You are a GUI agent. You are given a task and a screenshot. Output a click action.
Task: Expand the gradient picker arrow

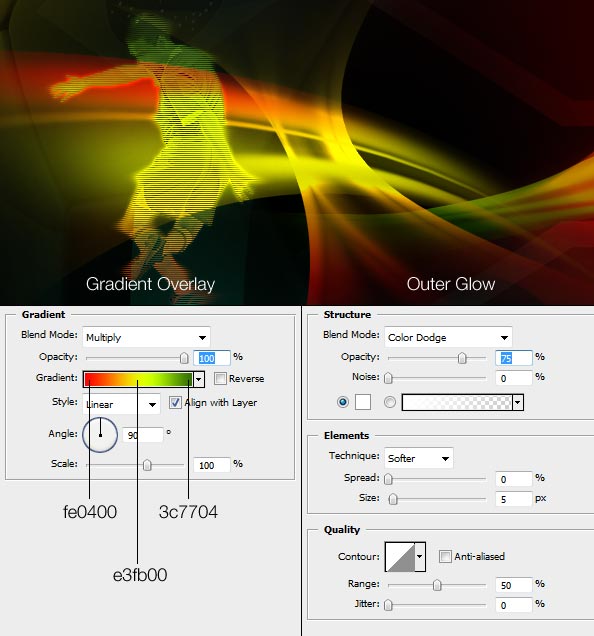click(x=198, y=379)
